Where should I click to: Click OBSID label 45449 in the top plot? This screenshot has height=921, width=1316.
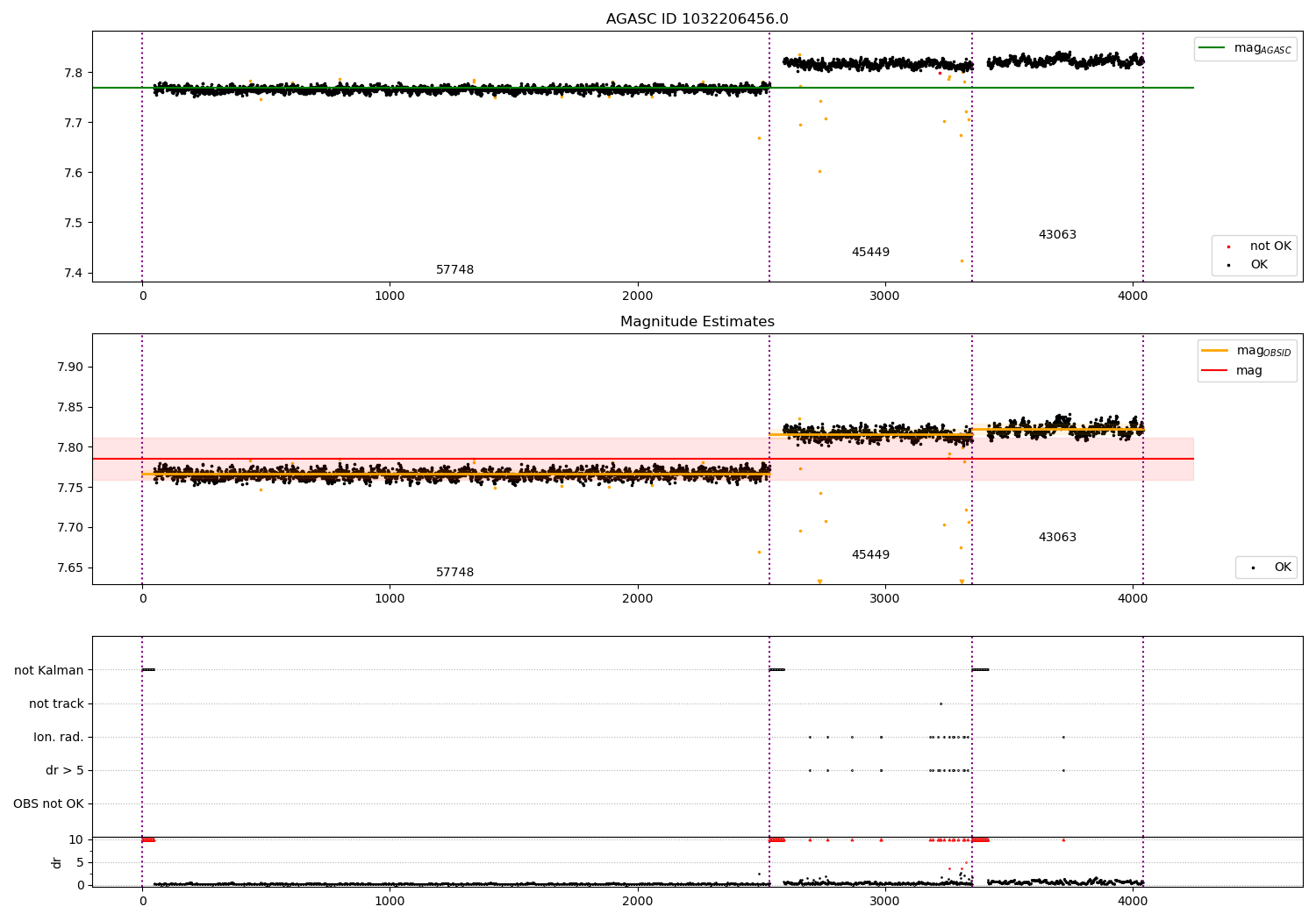[870, 253]
